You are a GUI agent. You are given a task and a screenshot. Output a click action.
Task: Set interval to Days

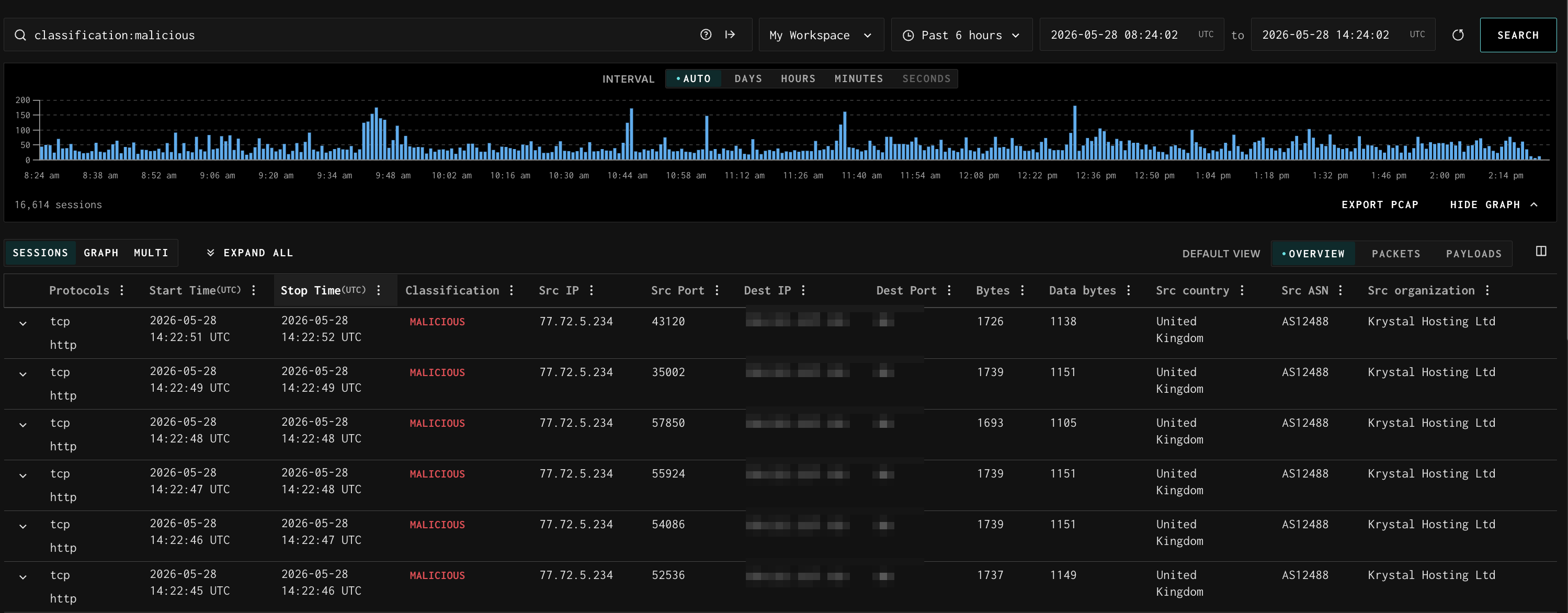pyautogui.click(x=748, y=78)
